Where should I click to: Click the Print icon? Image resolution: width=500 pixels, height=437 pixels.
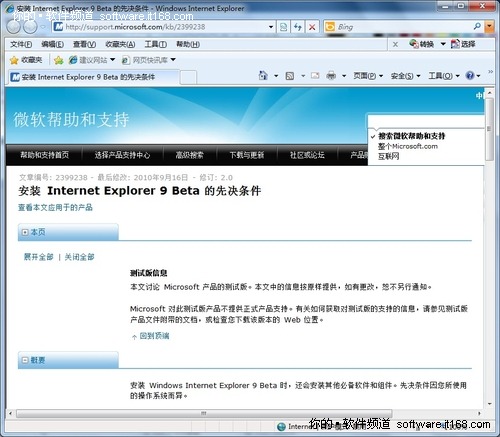coord(331,76)
